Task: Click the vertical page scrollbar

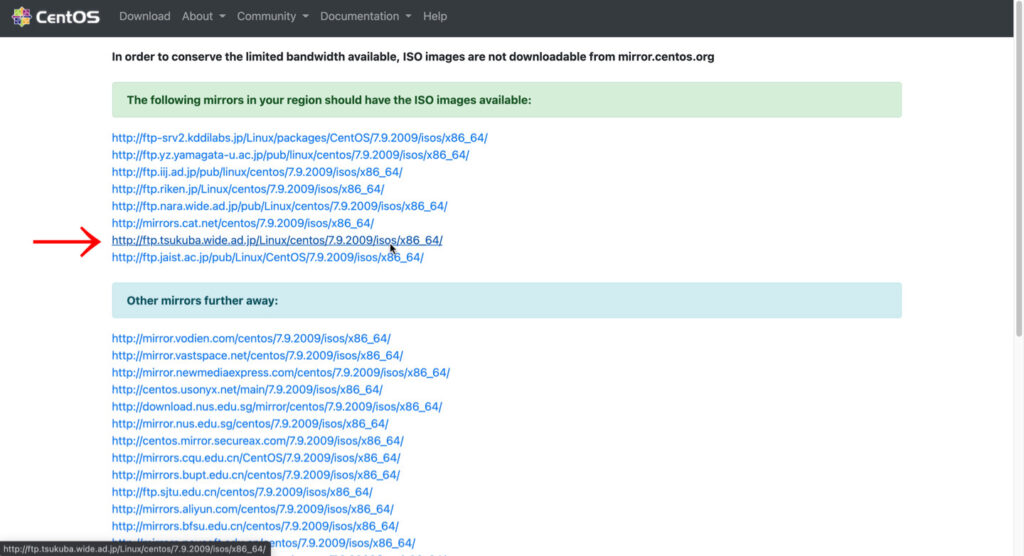Action: (1019, 170)
